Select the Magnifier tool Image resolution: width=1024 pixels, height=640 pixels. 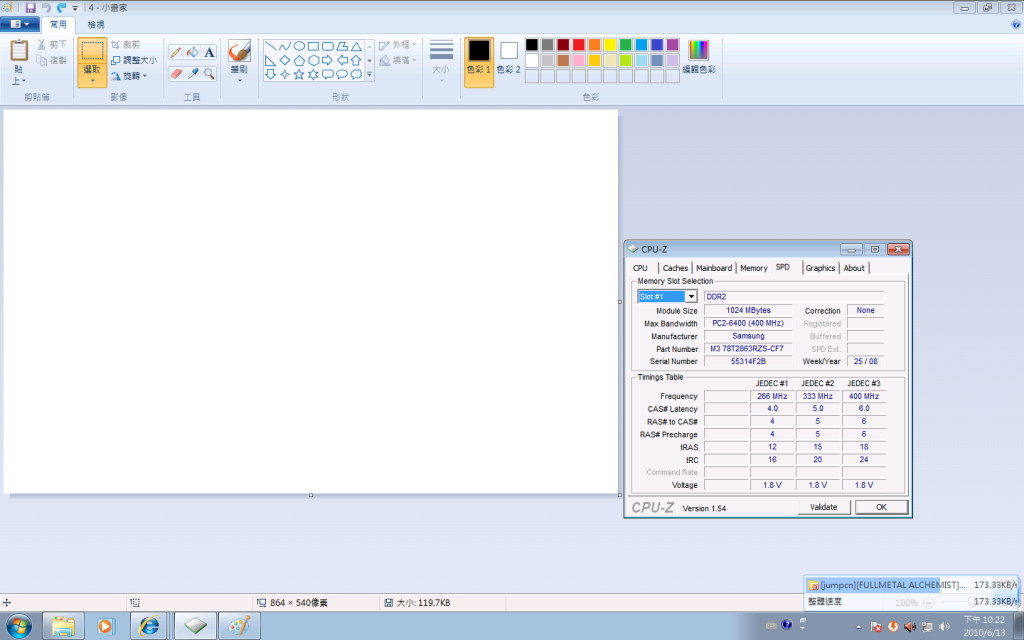(x=210, y=73)
